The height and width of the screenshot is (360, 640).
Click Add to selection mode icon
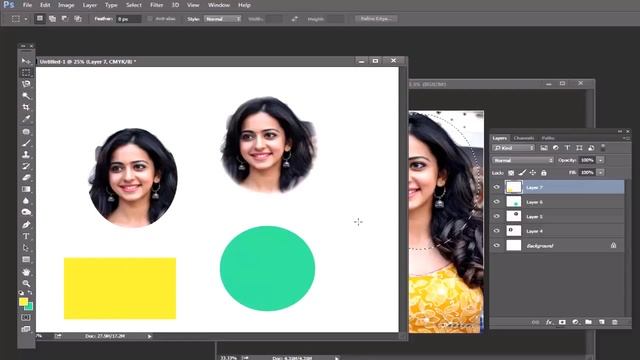coord(52,19)
